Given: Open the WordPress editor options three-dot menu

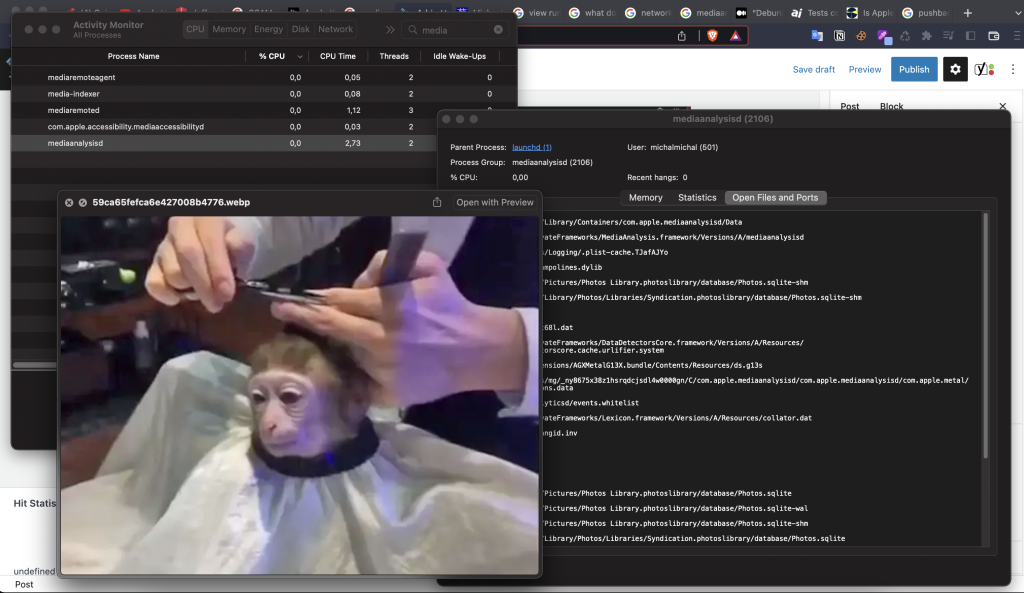Looking at the screenshot, I should 1013,69.
